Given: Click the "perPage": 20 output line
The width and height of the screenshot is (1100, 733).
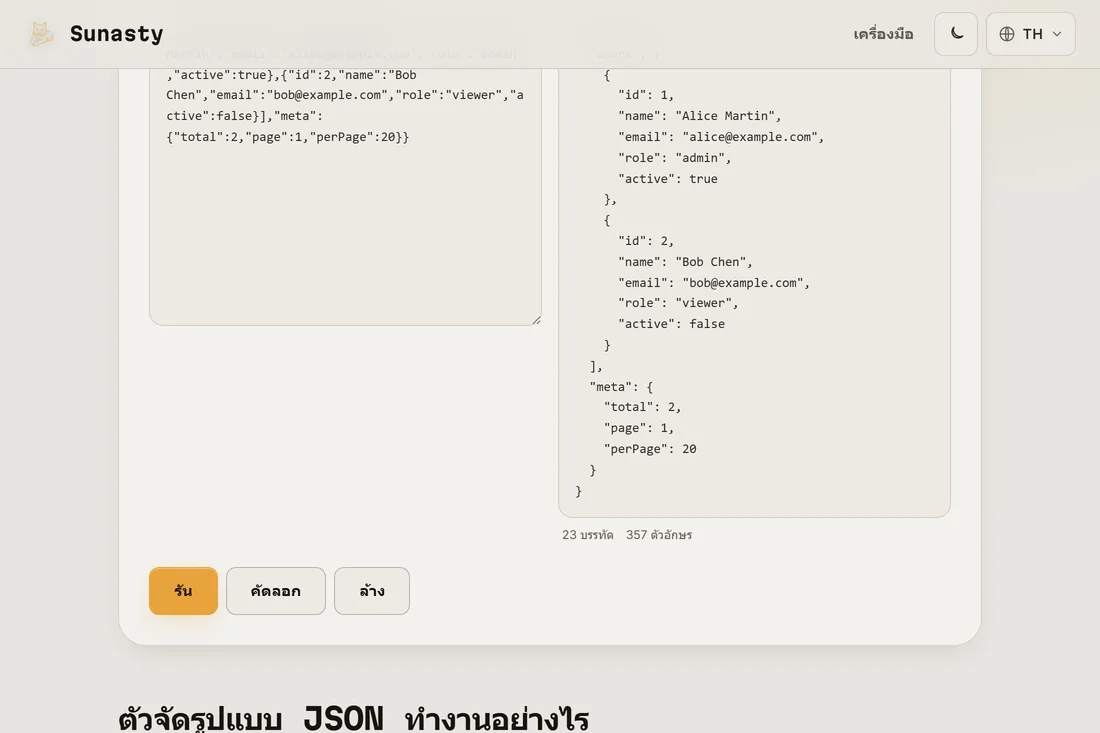Looking at the screenshot, I should [x=650, y=449].
